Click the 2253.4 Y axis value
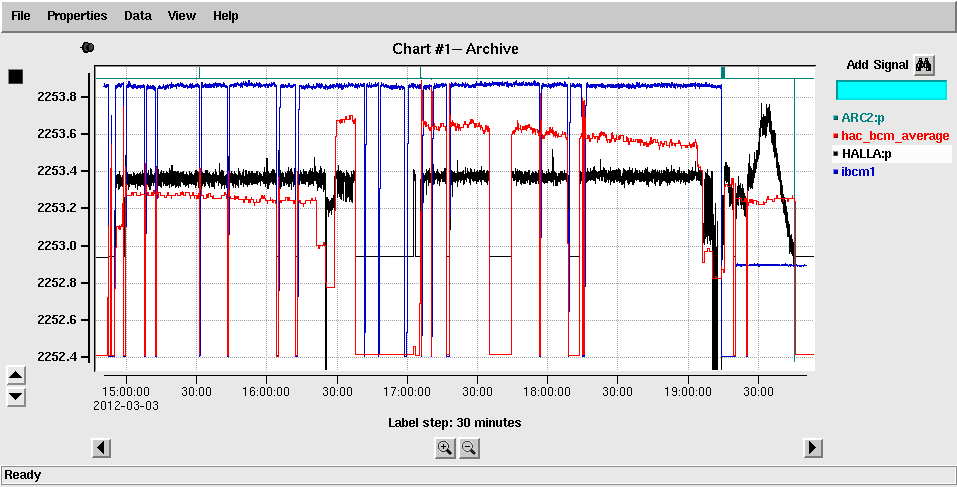The width and height of the screenshot is (957, 487). click(56, 171)
